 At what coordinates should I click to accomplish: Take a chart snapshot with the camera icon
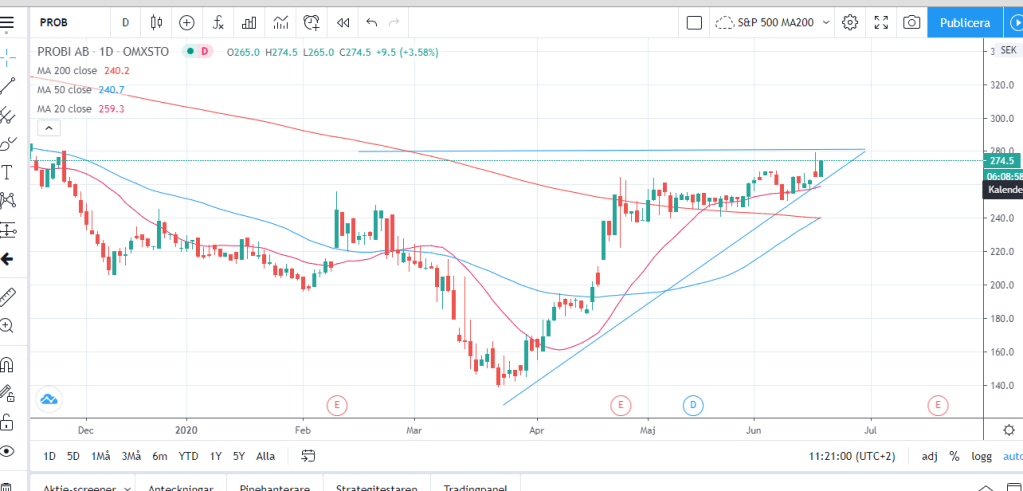(911, 22)
